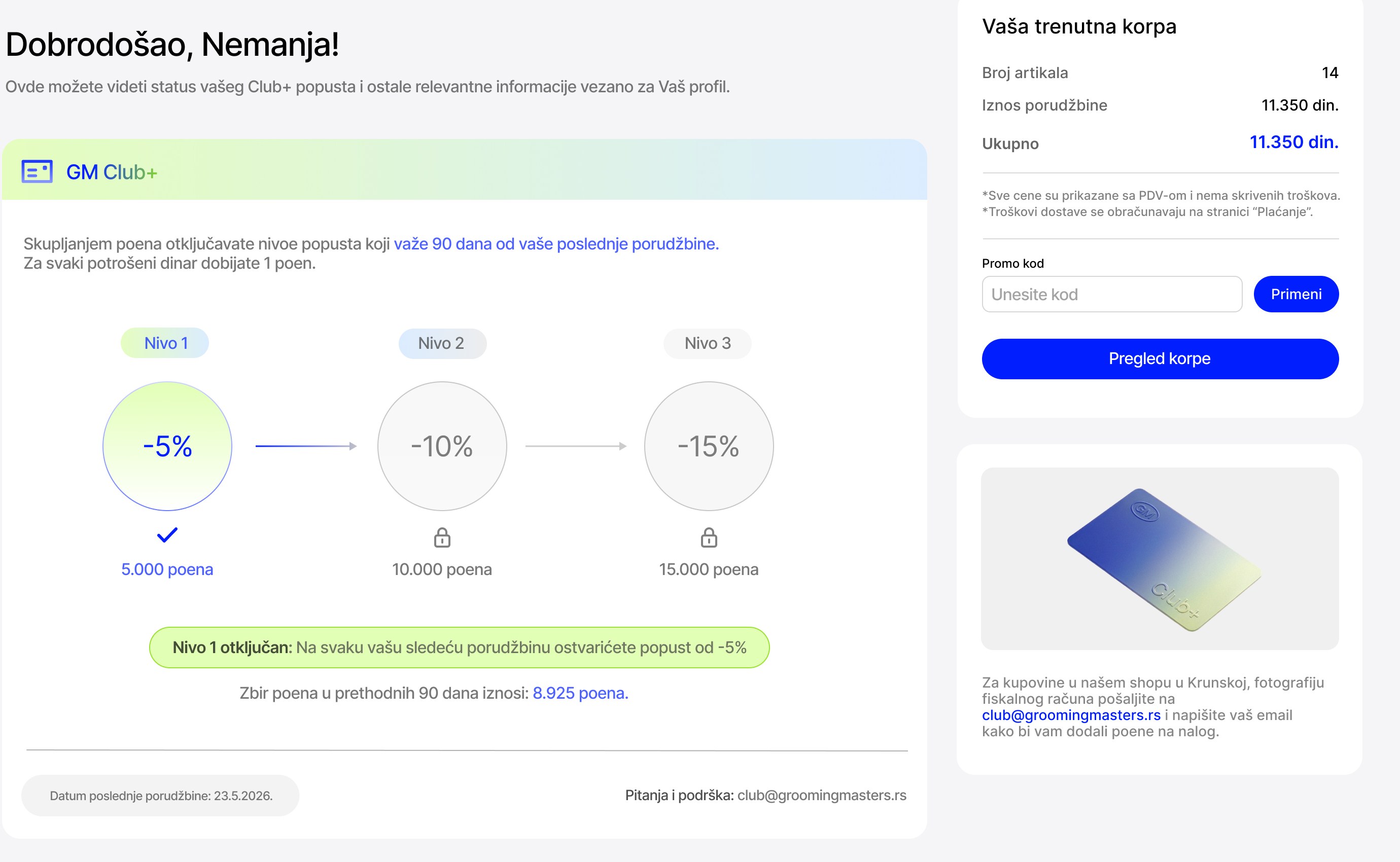This screenshot has width=1400, height=862.
Task: Click the Primeni promo code button
Action: (1296, 294)
